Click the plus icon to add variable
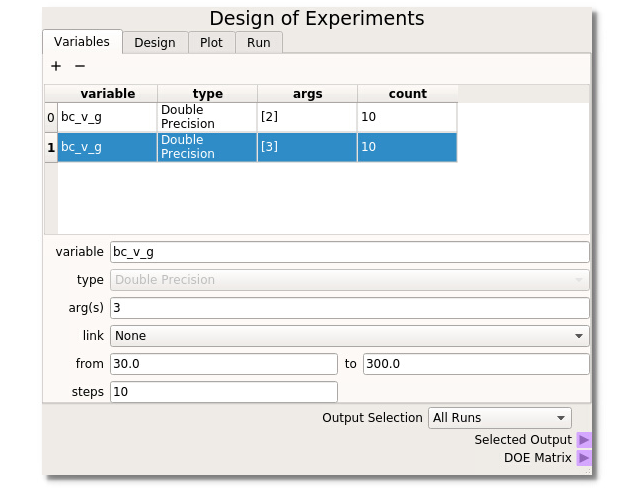The image size is (641, 488). click(x=56, y=66)
